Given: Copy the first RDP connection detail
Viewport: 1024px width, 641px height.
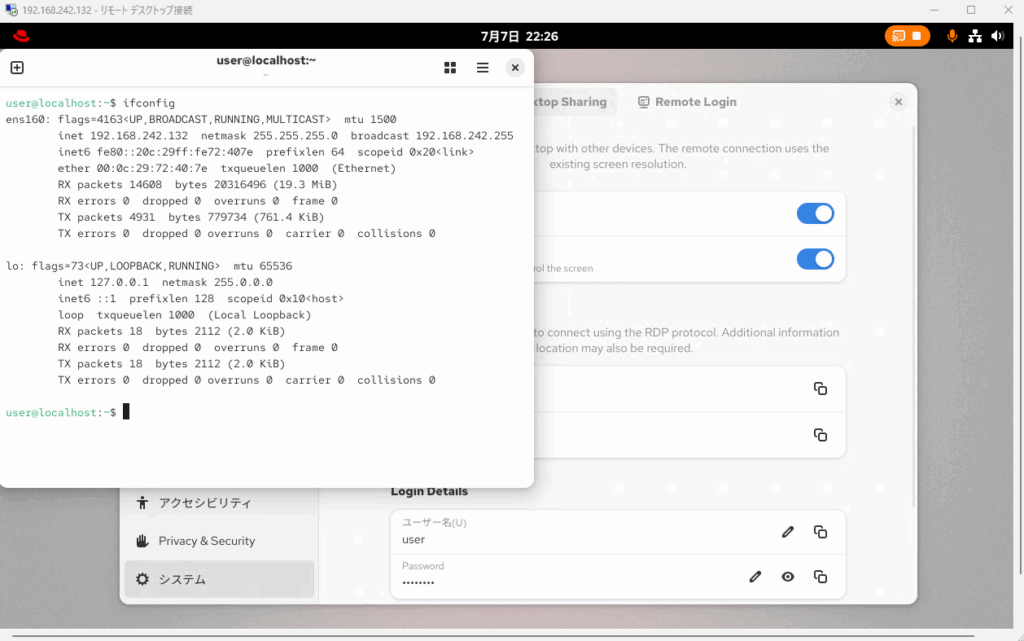Looking at the screenshot, I should 820,389.
